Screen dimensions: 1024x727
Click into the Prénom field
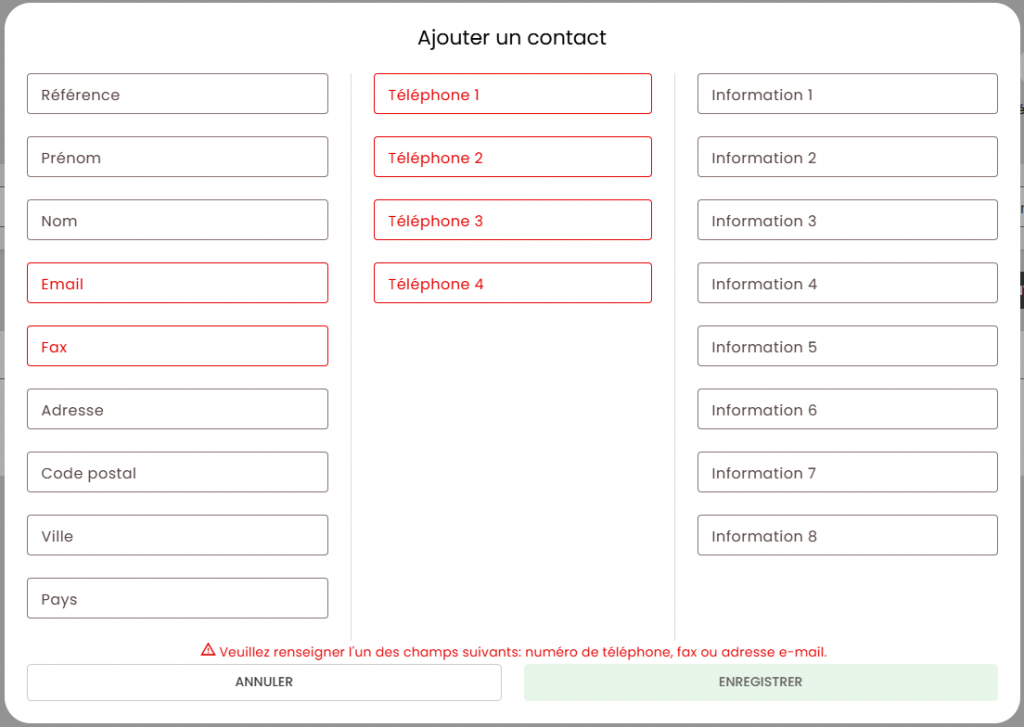(177, 157)
